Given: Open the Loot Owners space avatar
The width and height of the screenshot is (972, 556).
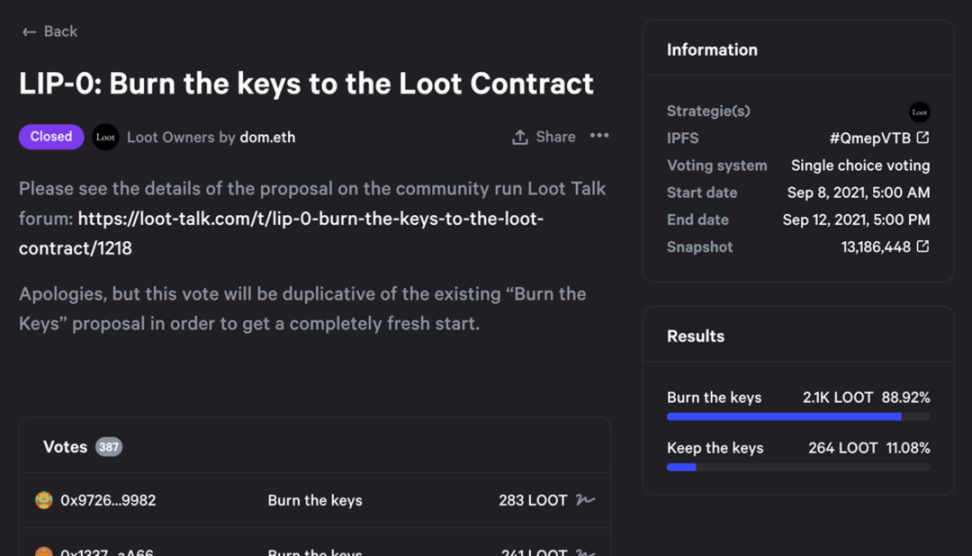Looking at the screenshot, I should point(105,137).
